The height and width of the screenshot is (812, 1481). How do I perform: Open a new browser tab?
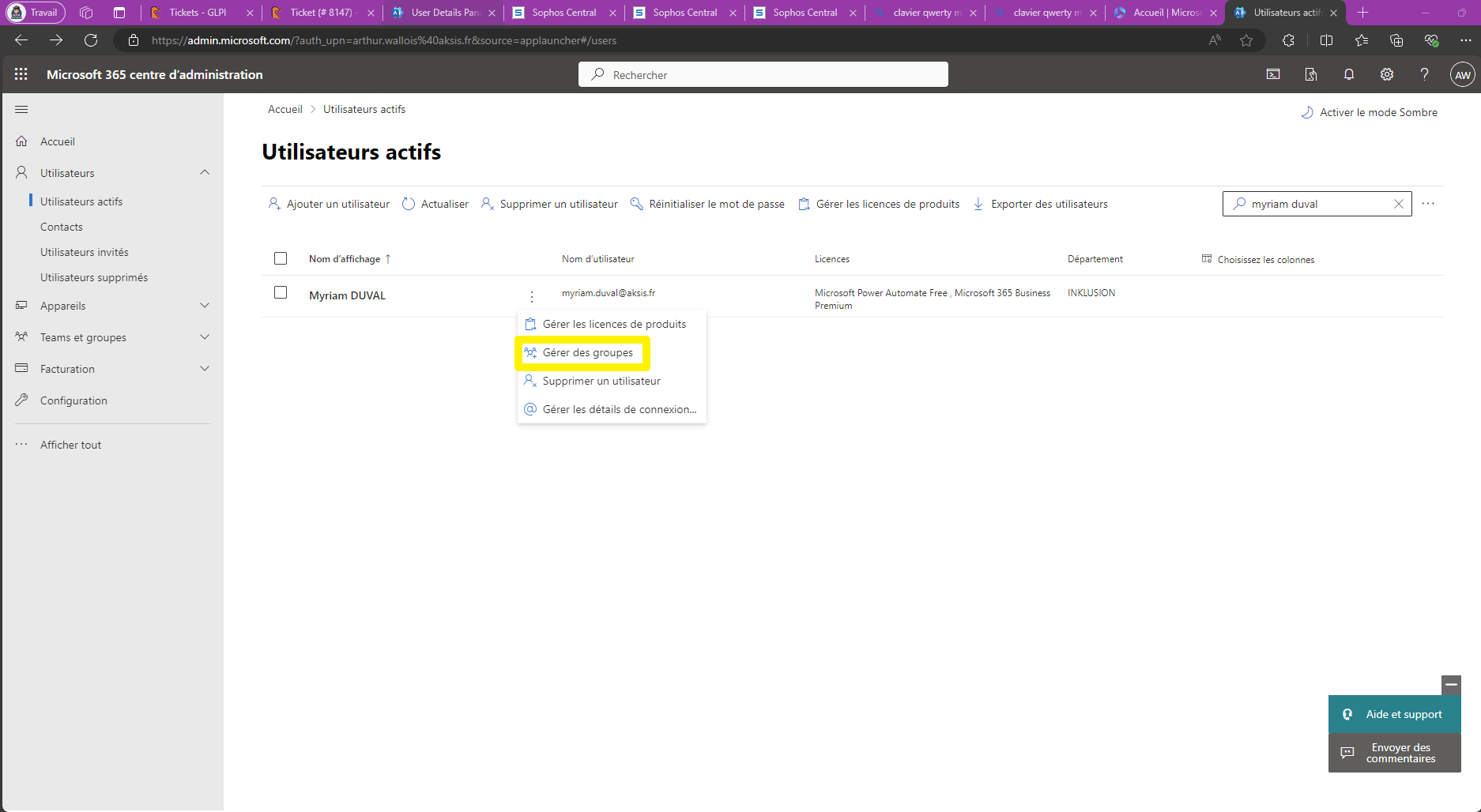click(x=1362, y=13)
